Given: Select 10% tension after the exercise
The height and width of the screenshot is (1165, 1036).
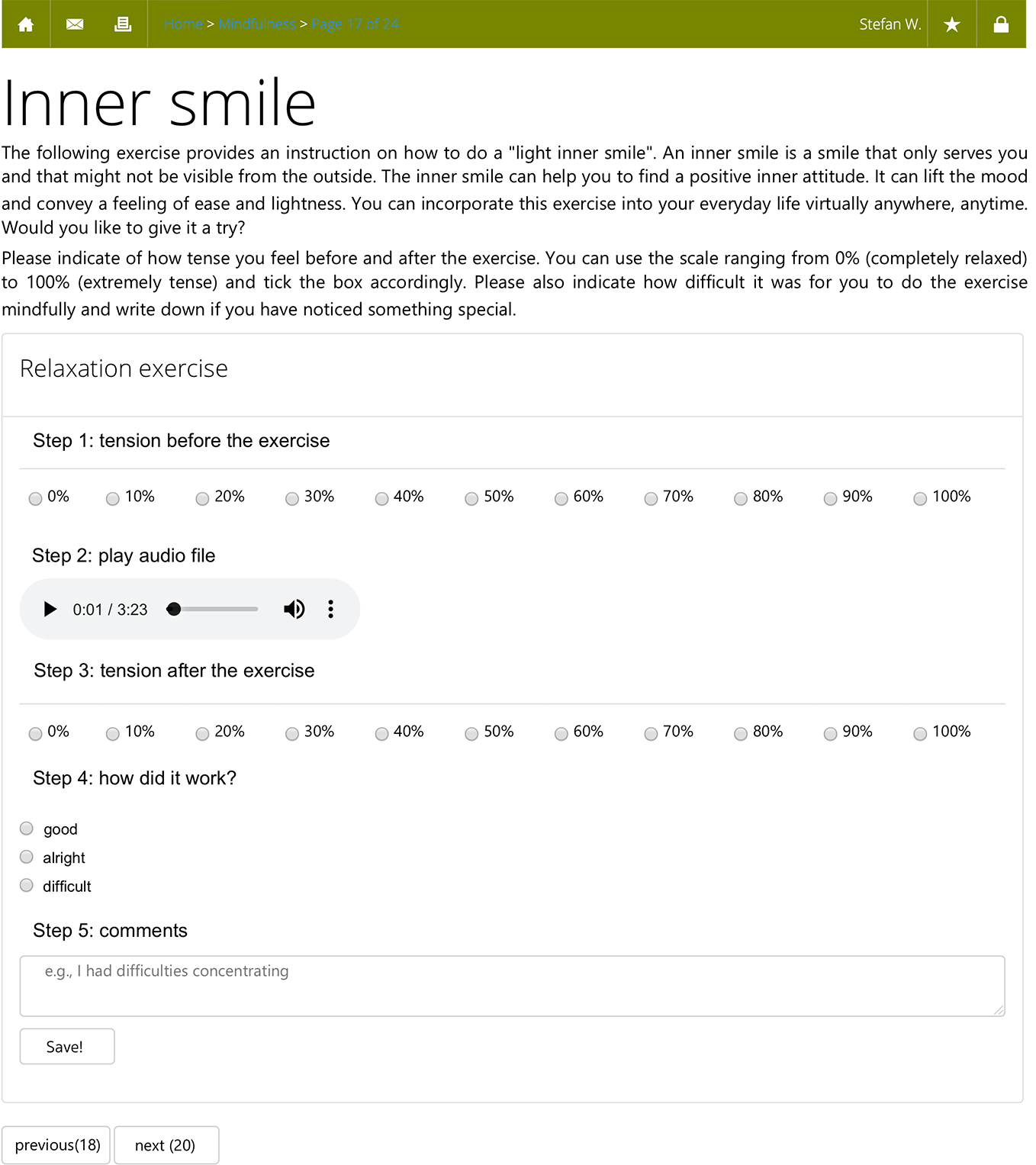Looking at the screenshot, I should (x=113, y=734).
